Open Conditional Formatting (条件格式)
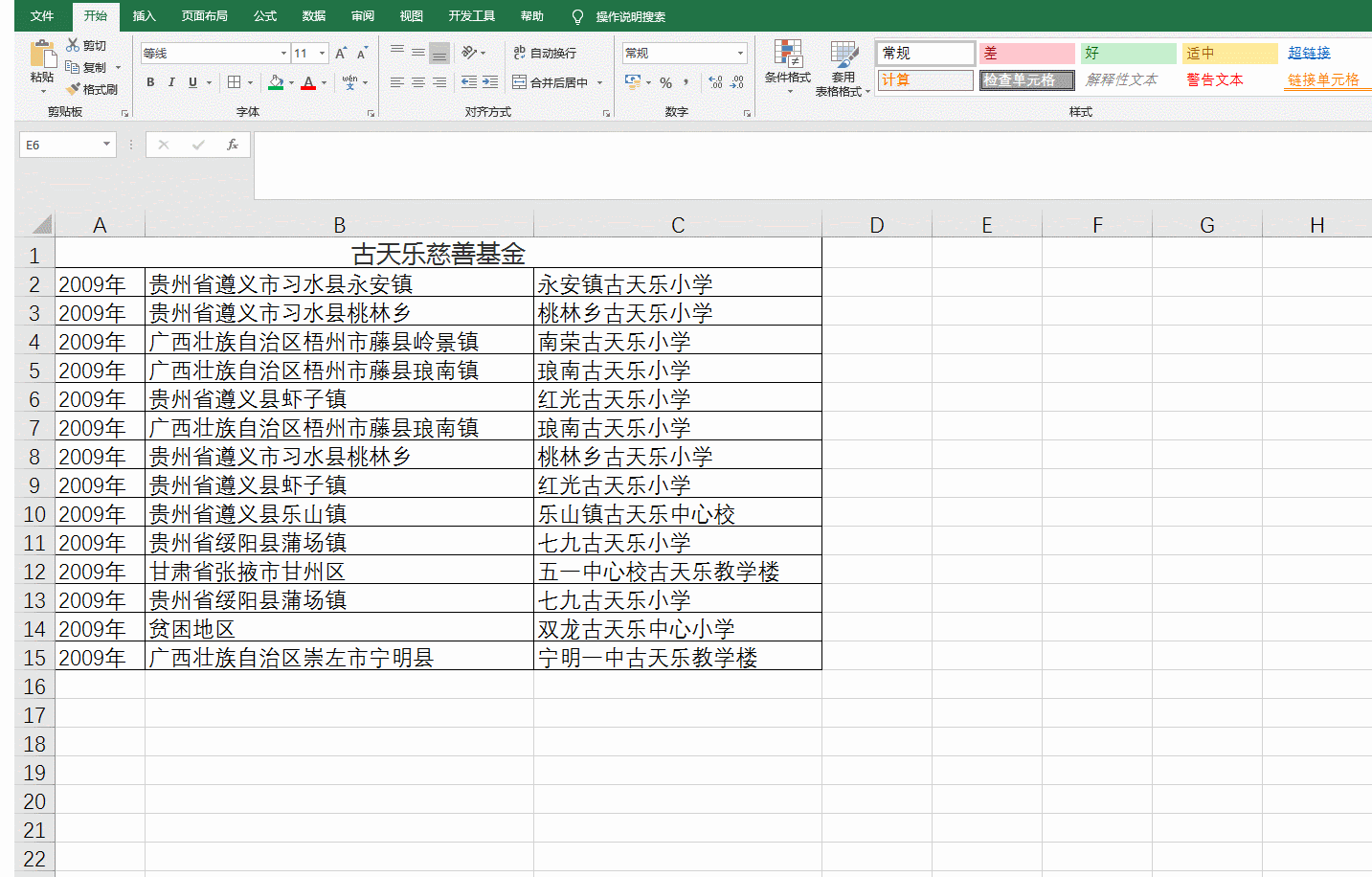The width and height of the screenshot is (1372, 877). pos(788,67)
